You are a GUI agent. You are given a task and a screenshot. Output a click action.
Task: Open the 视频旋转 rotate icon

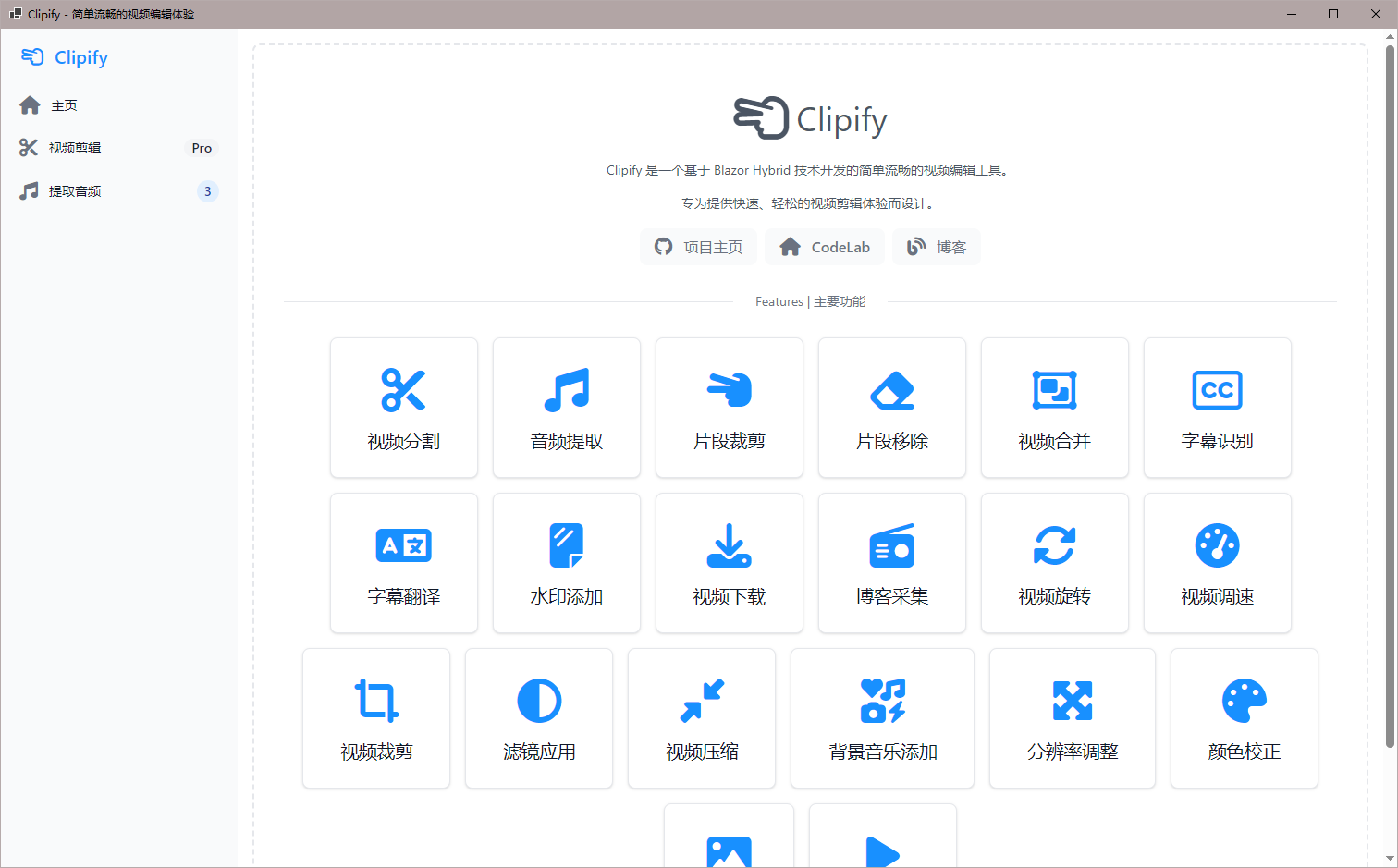pyautogui.click(x=1054, y=545)
